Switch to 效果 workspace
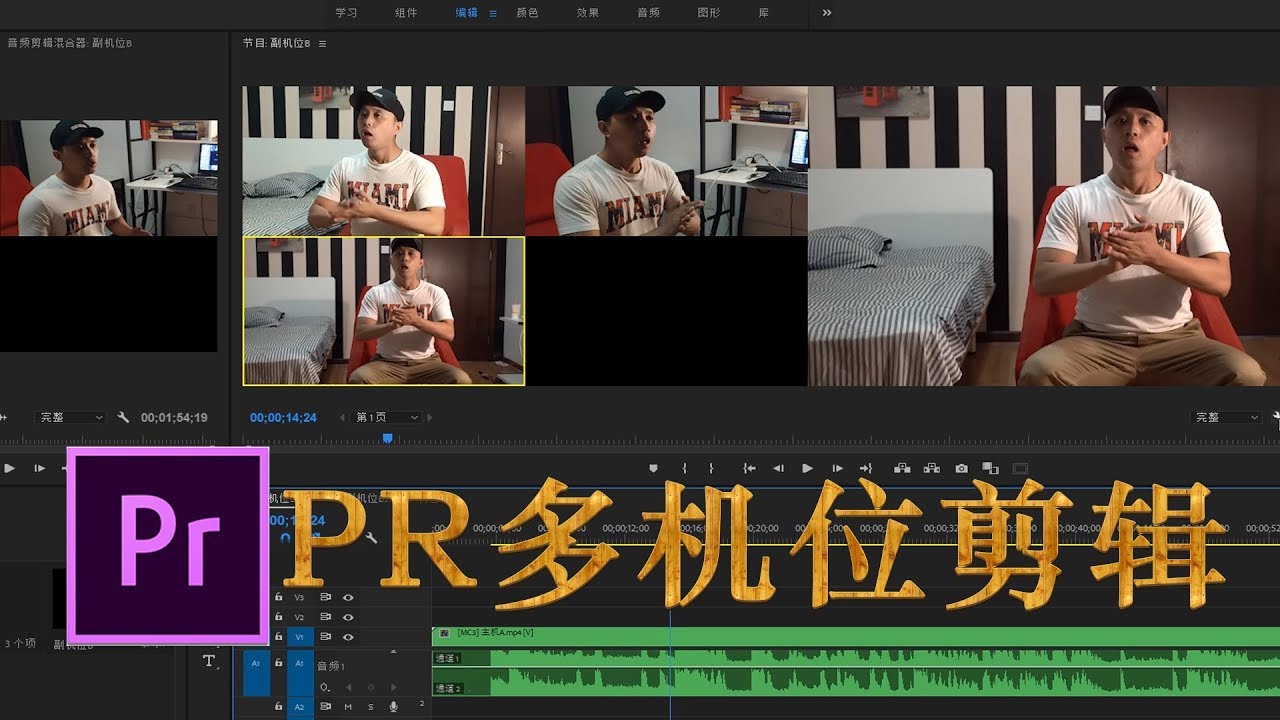This screenshot has height=720, width=1280. [x=588, y=13]
